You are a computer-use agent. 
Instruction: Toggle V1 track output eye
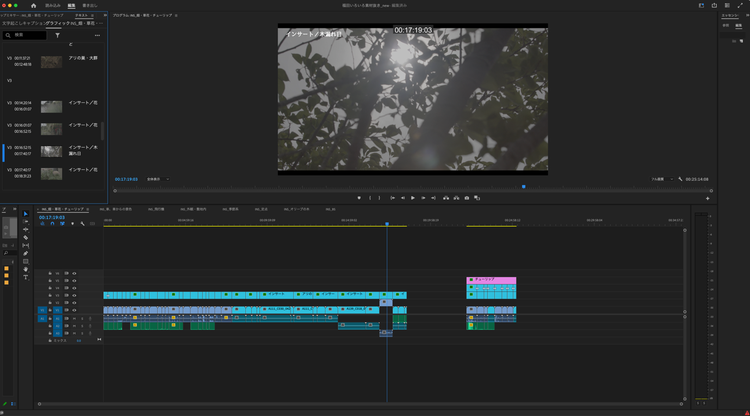tap(74, 310)
